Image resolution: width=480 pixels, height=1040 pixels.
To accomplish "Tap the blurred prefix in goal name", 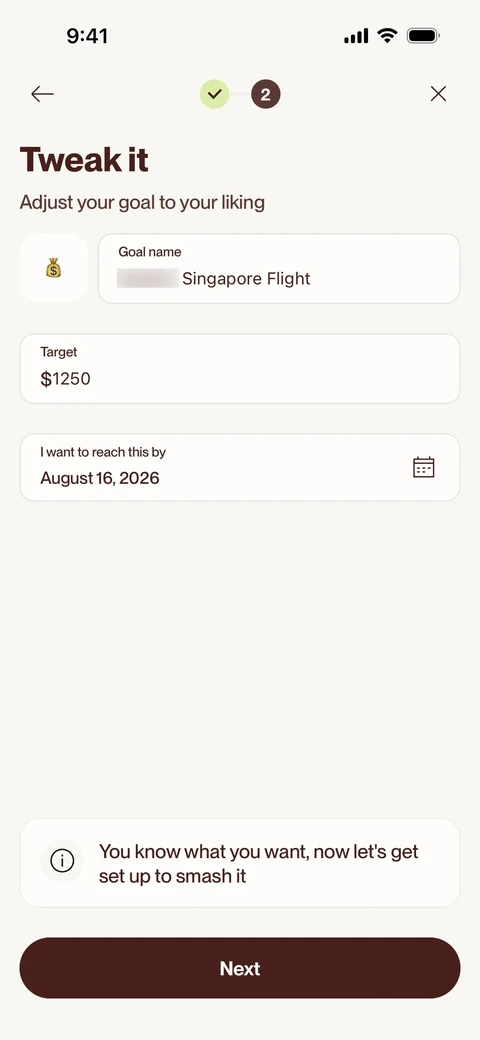I will coord(148,278).
